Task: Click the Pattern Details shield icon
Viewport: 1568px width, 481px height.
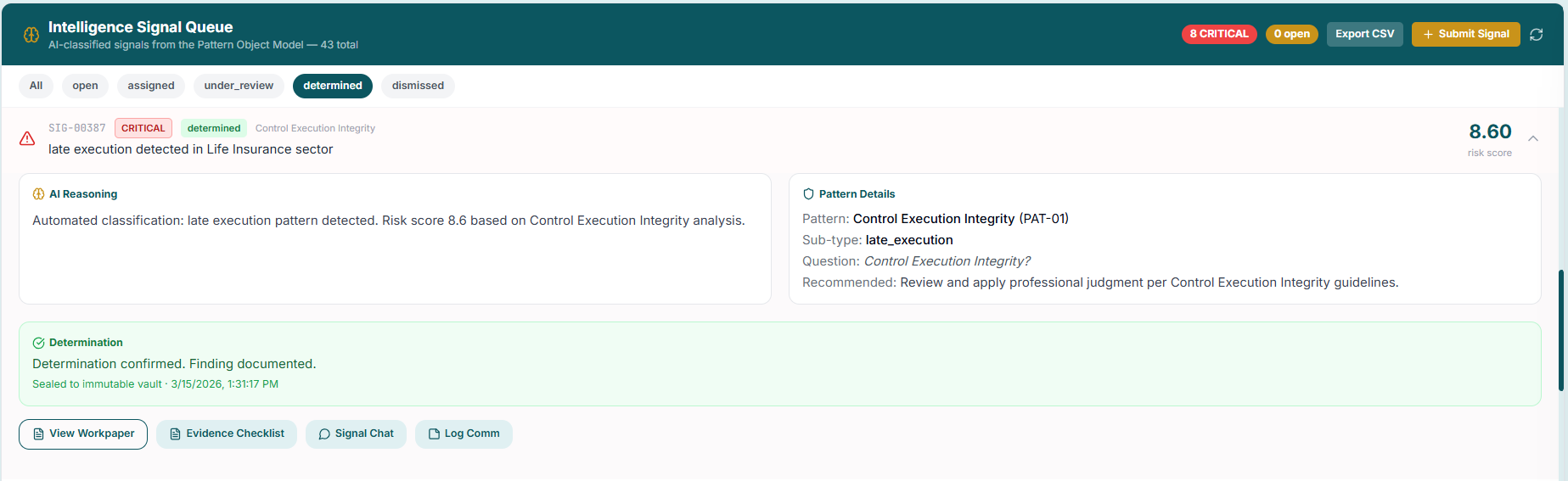Action: [x=808, y=194]
